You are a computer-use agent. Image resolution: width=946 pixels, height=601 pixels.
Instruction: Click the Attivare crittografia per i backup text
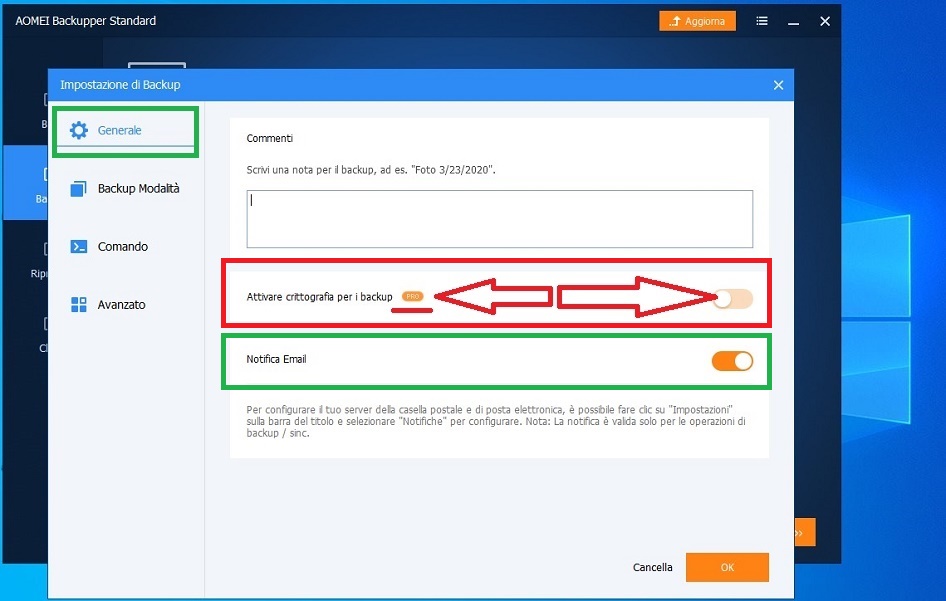pos(319,297)
